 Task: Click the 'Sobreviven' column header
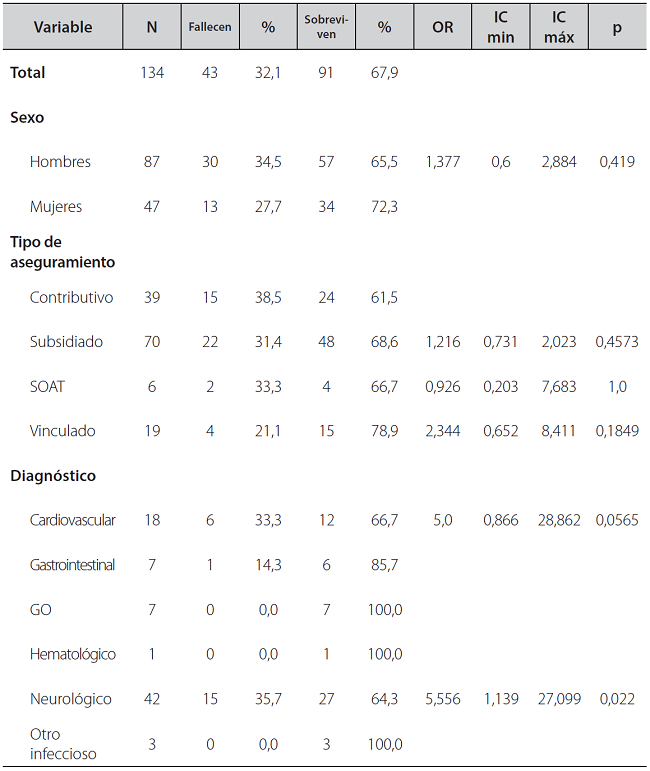click(326, 28)
